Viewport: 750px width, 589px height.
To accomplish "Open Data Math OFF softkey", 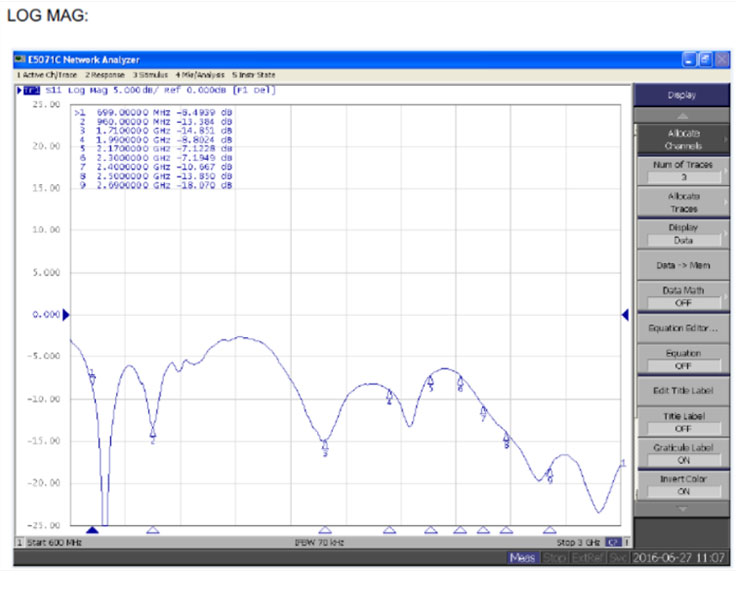I will point(683,297).
